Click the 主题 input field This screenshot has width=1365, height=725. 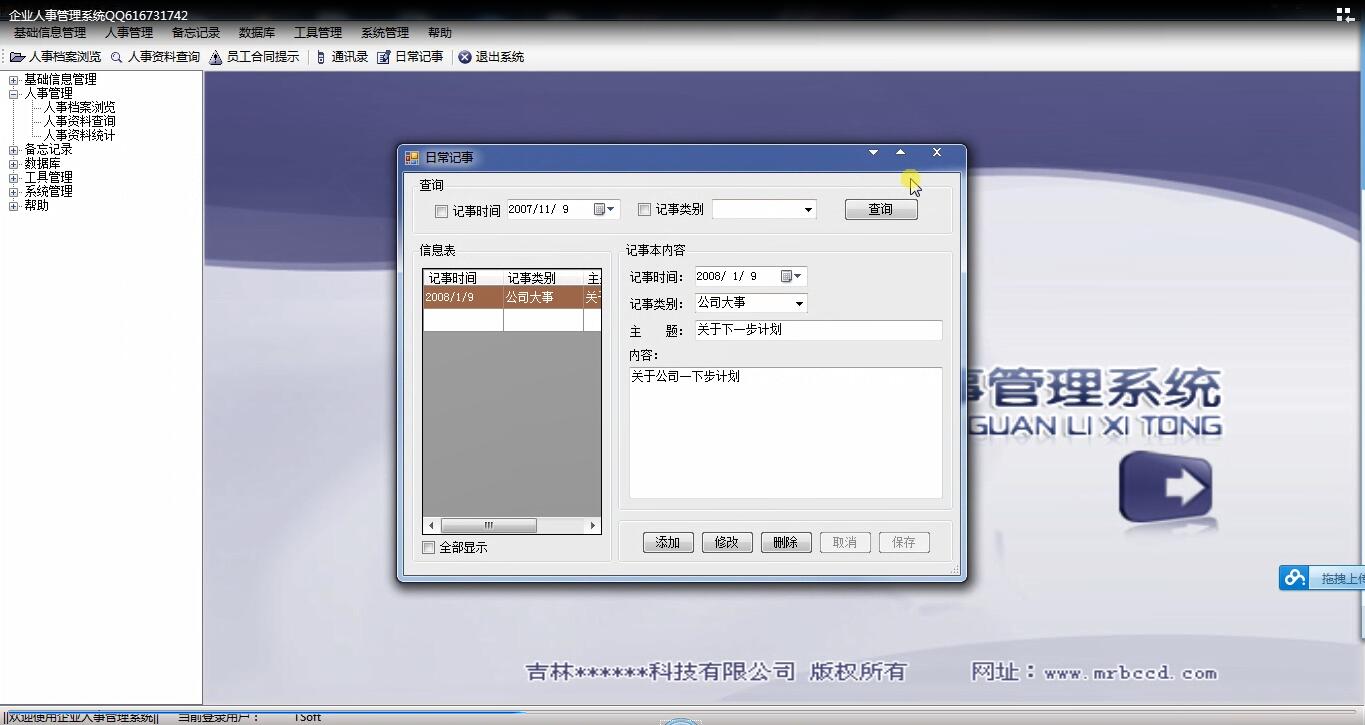pyautogui.click(x=818, y=330)
